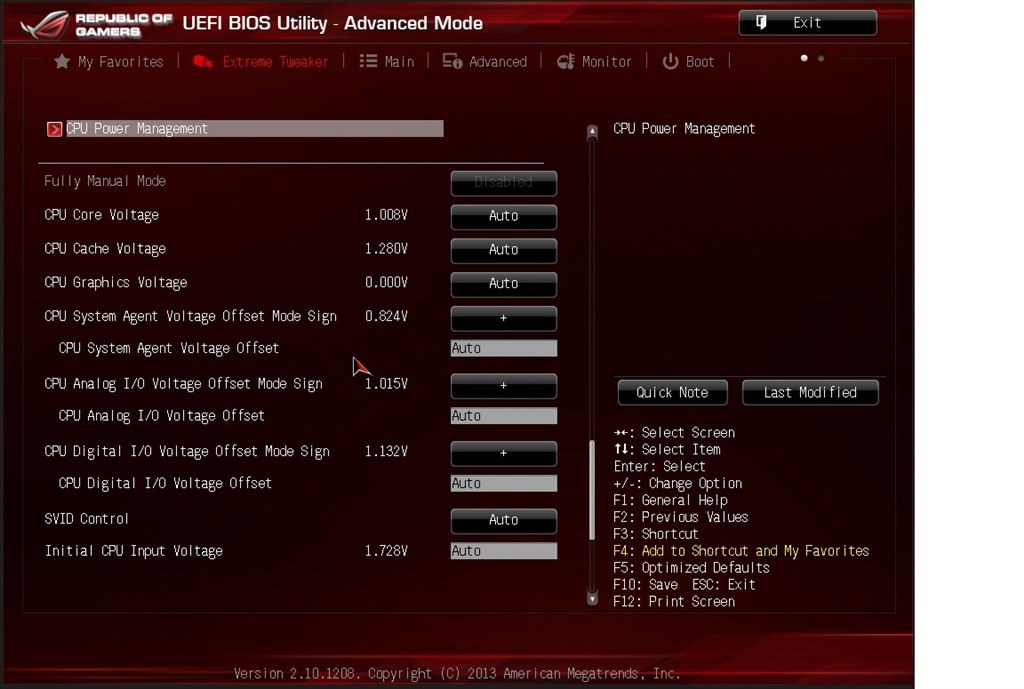Select the CPU Graphics Voltage label
Screen dimensions: 1024x689
(116, 283)
